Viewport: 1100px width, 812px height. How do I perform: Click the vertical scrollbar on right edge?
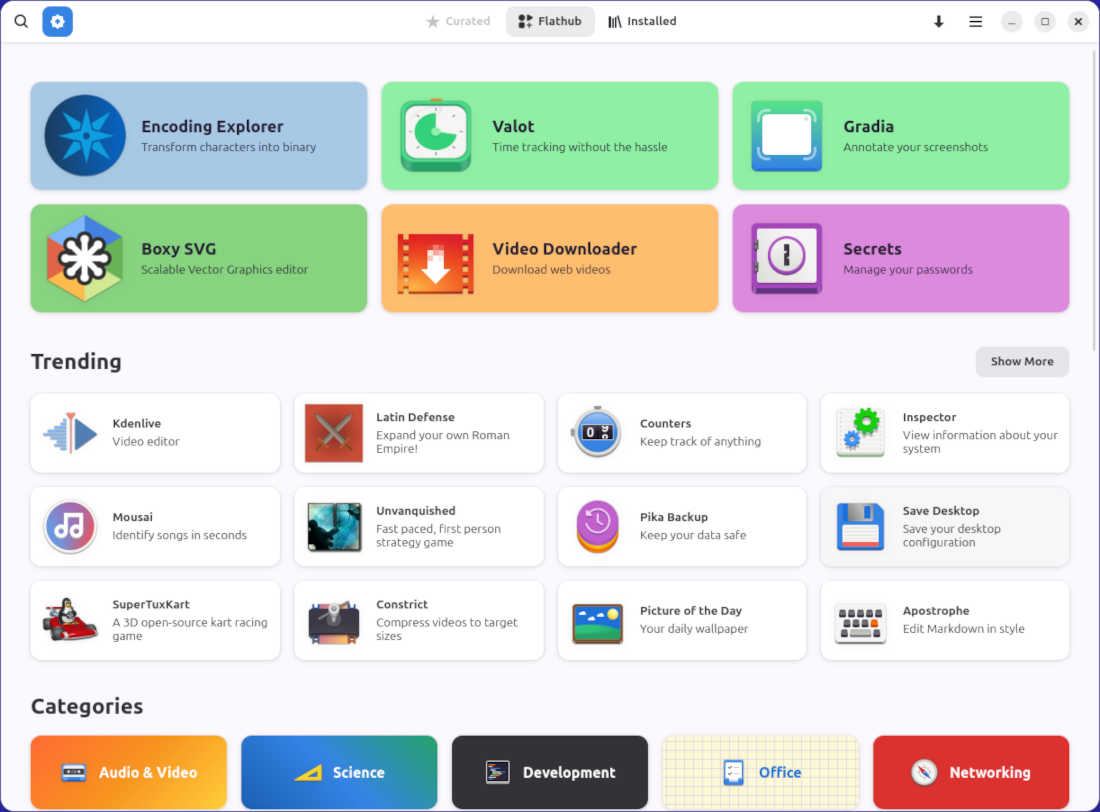click(x=1095, y=200)
